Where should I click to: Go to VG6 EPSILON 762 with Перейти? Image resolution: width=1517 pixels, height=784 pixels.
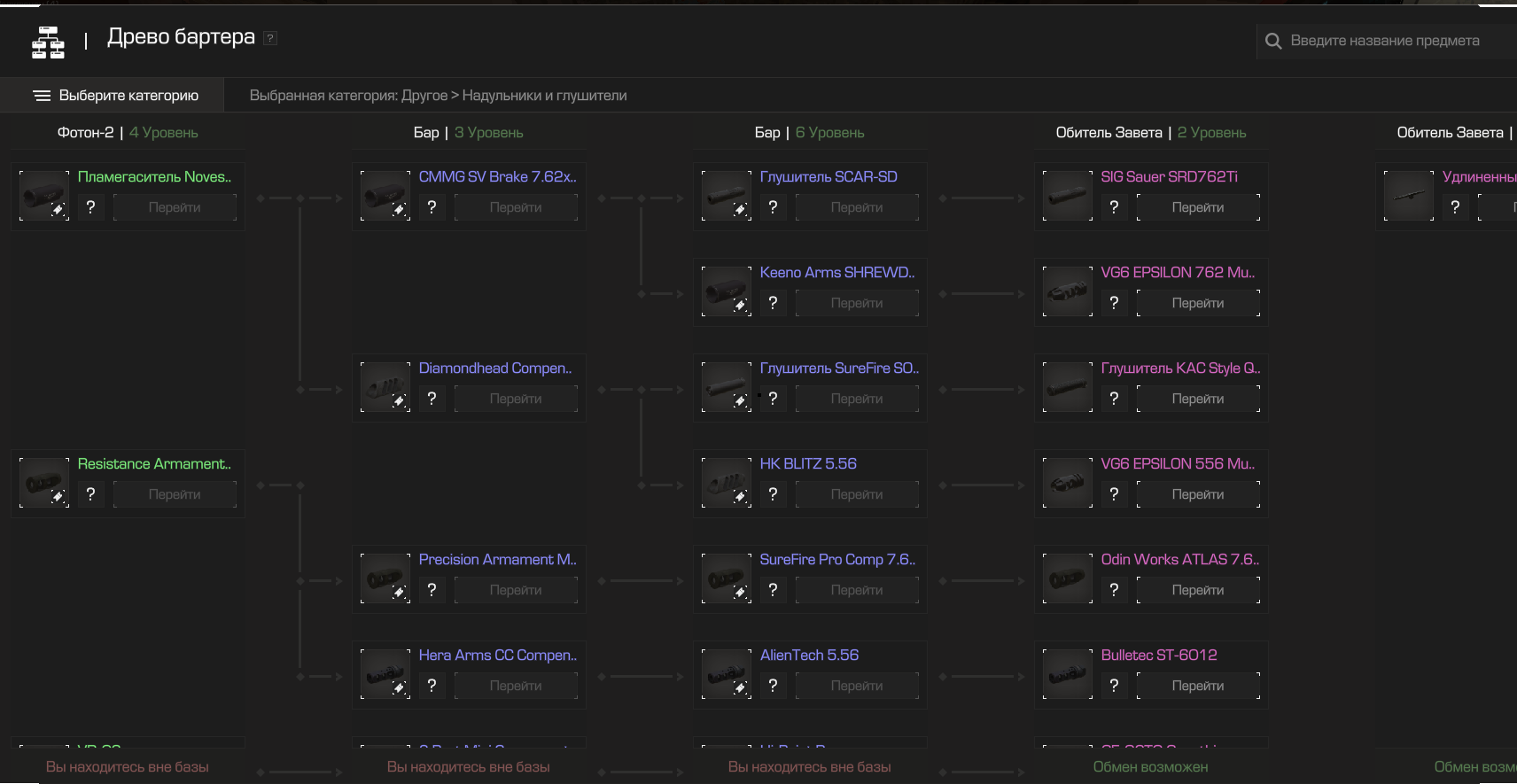1198,303
